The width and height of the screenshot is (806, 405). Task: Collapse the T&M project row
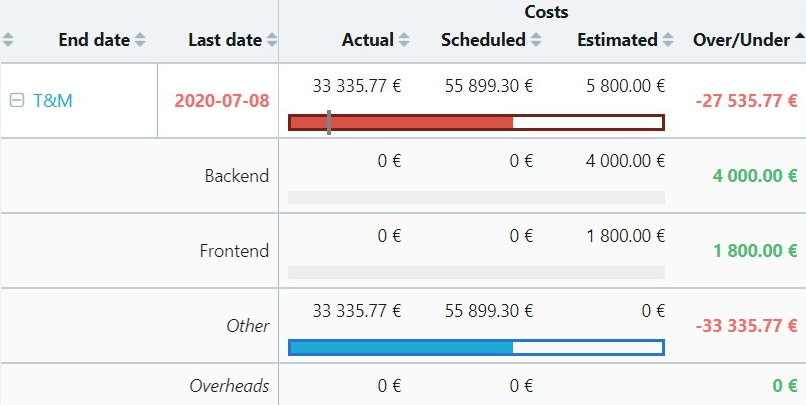tap(17, 101)
